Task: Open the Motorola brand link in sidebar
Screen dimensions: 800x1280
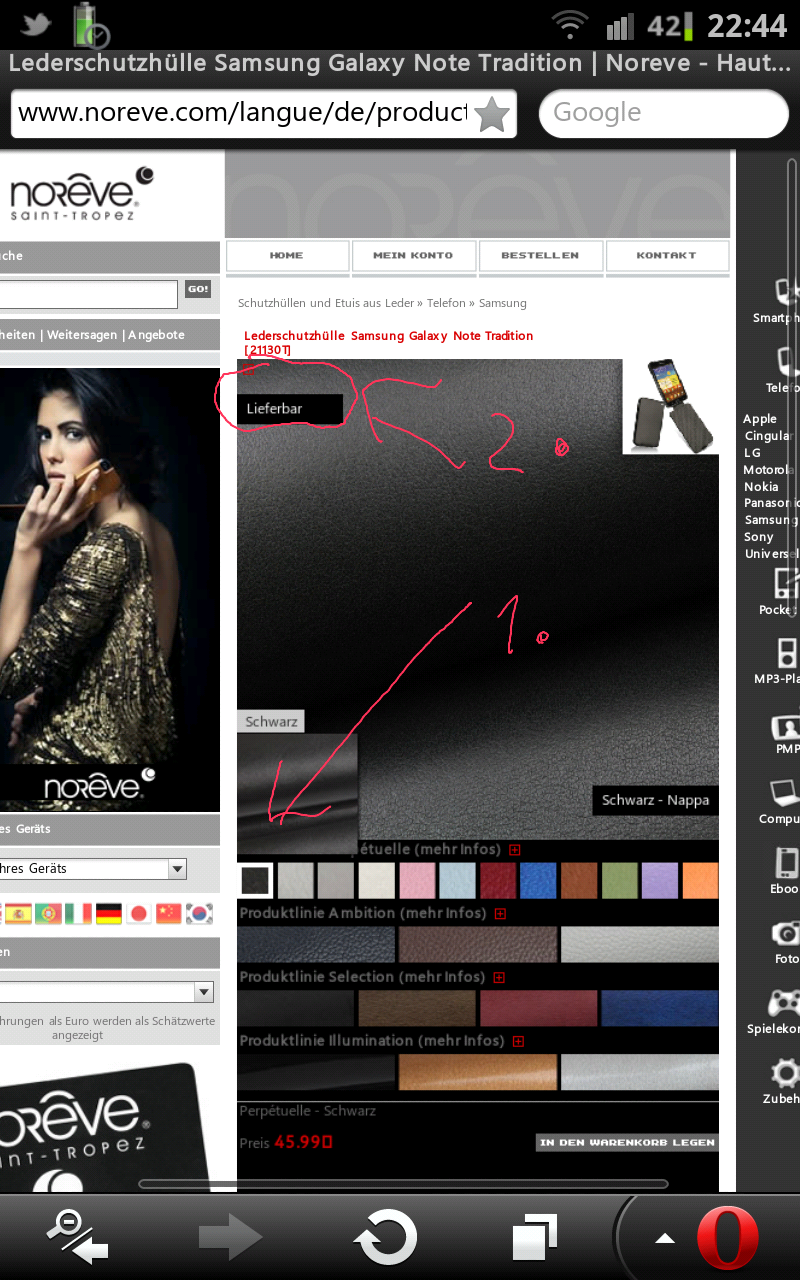Action: tap(768, 469)
